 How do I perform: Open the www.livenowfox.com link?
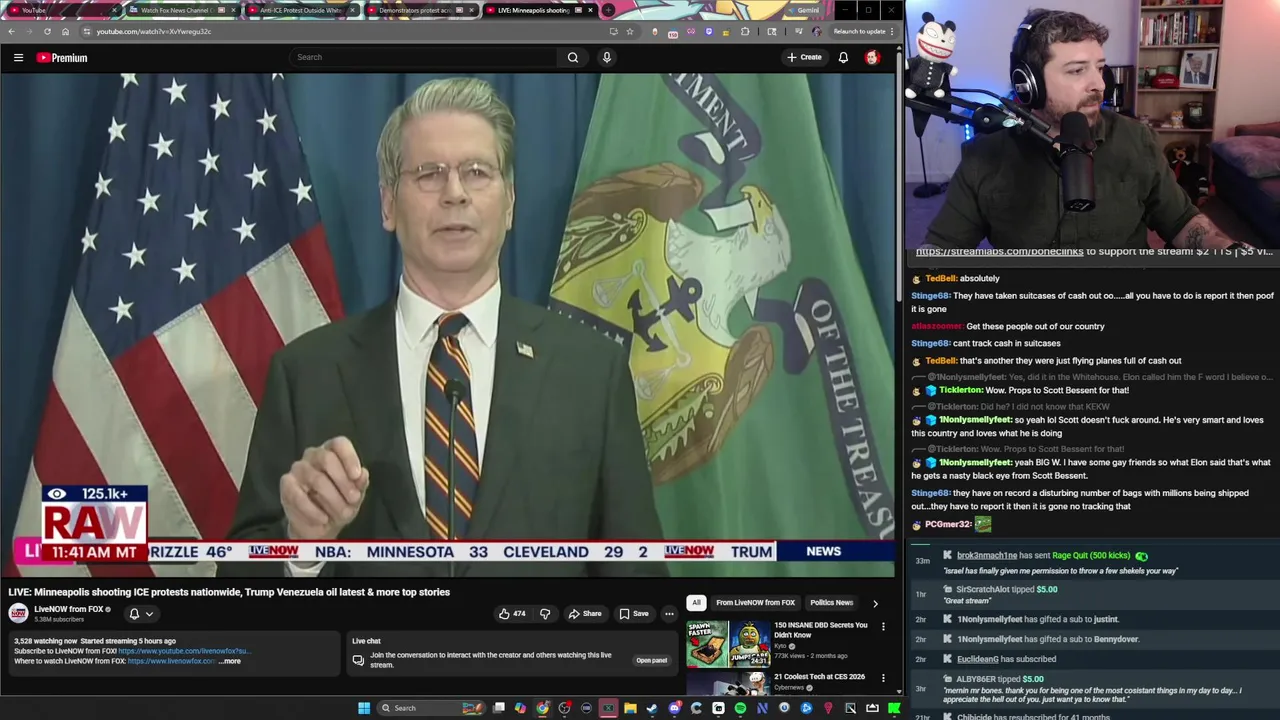click(171, 661)
